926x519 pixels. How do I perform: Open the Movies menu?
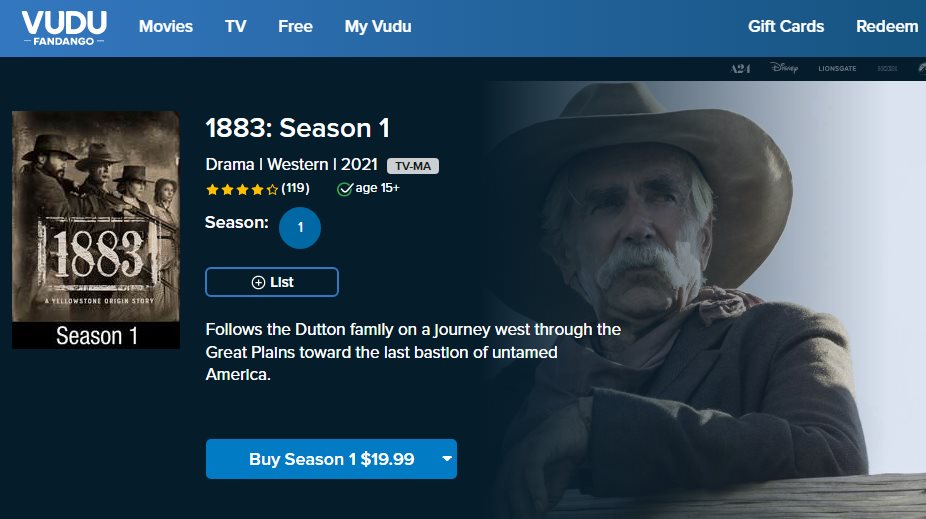point(166,27)
